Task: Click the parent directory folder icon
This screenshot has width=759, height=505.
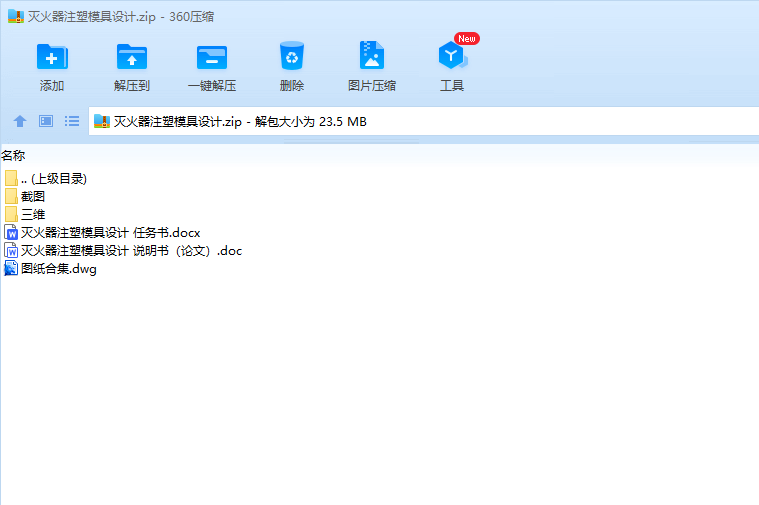Action: pyautogui.click(x=11, y=179)
